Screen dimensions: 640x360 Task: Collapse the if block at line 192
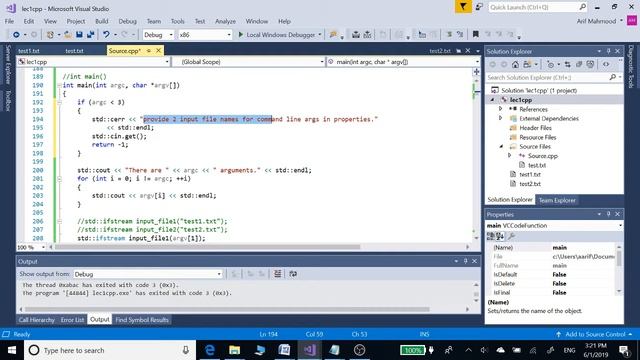pos(60,102)
